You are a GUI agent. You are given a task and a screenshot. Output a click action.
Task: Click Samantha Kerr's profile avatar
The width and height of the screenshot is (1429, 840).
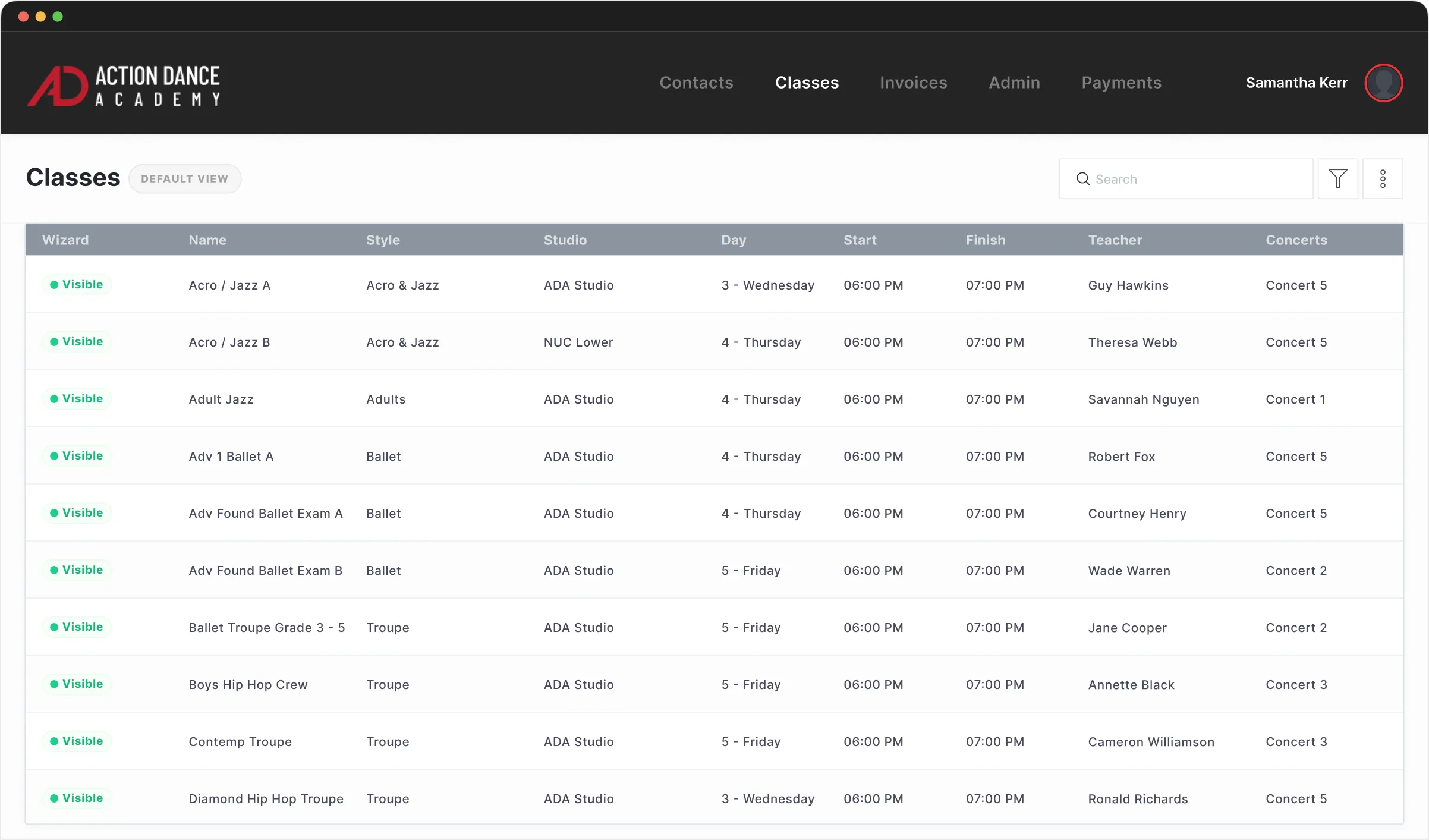1383,83
